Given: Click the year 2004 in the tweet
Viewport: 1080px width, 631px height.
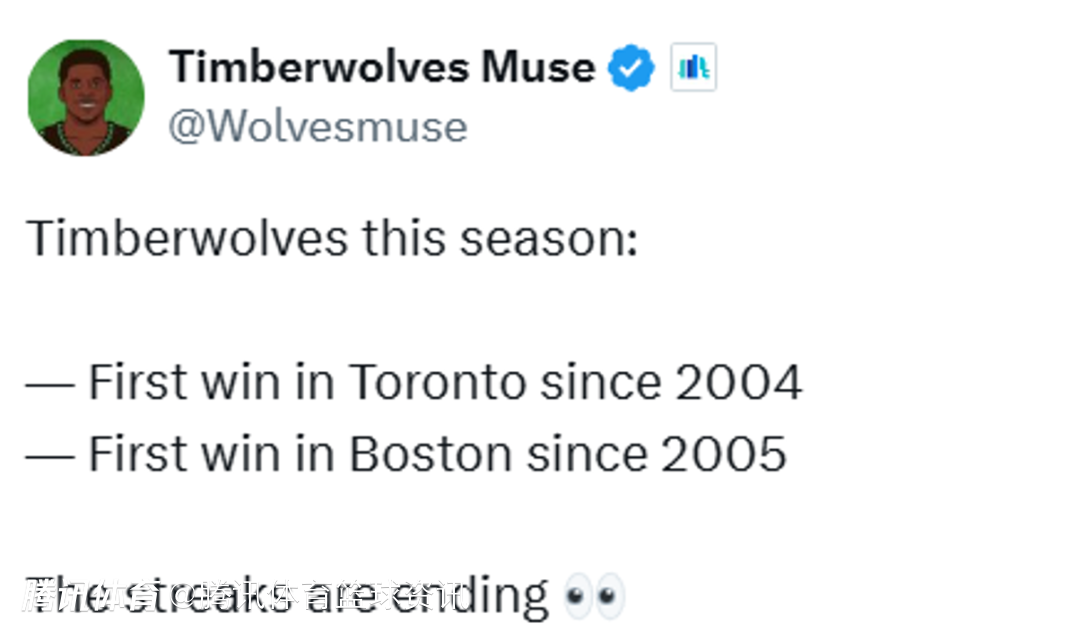Looking at the screenshot, I should (x=738, y=382).
